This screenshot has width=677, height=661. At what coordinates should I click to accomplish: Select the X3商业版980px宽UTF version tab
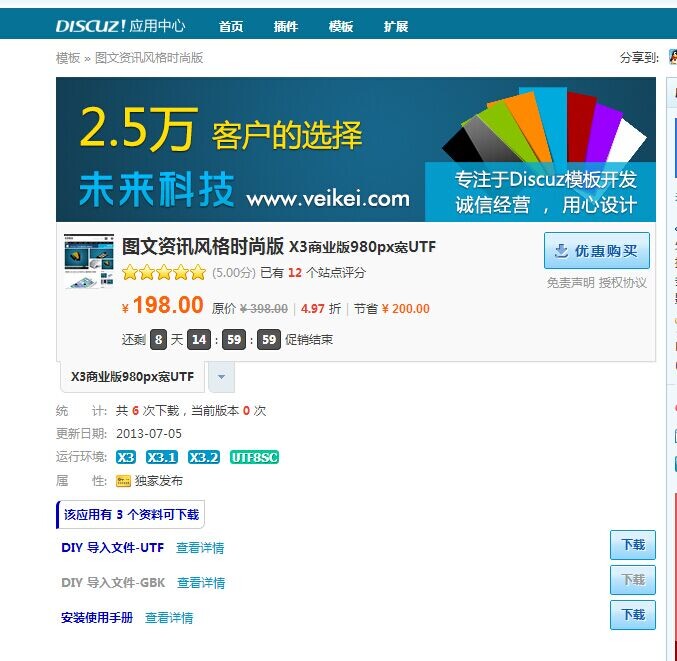[132, 377]
